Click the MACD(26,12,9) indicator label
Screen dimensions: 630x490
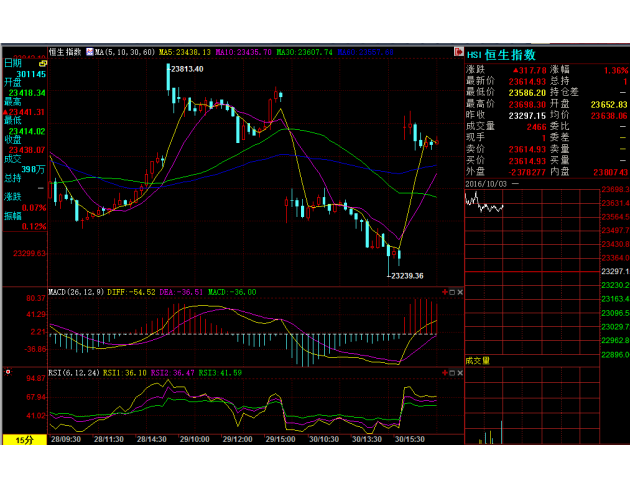(x=76, y=292)
